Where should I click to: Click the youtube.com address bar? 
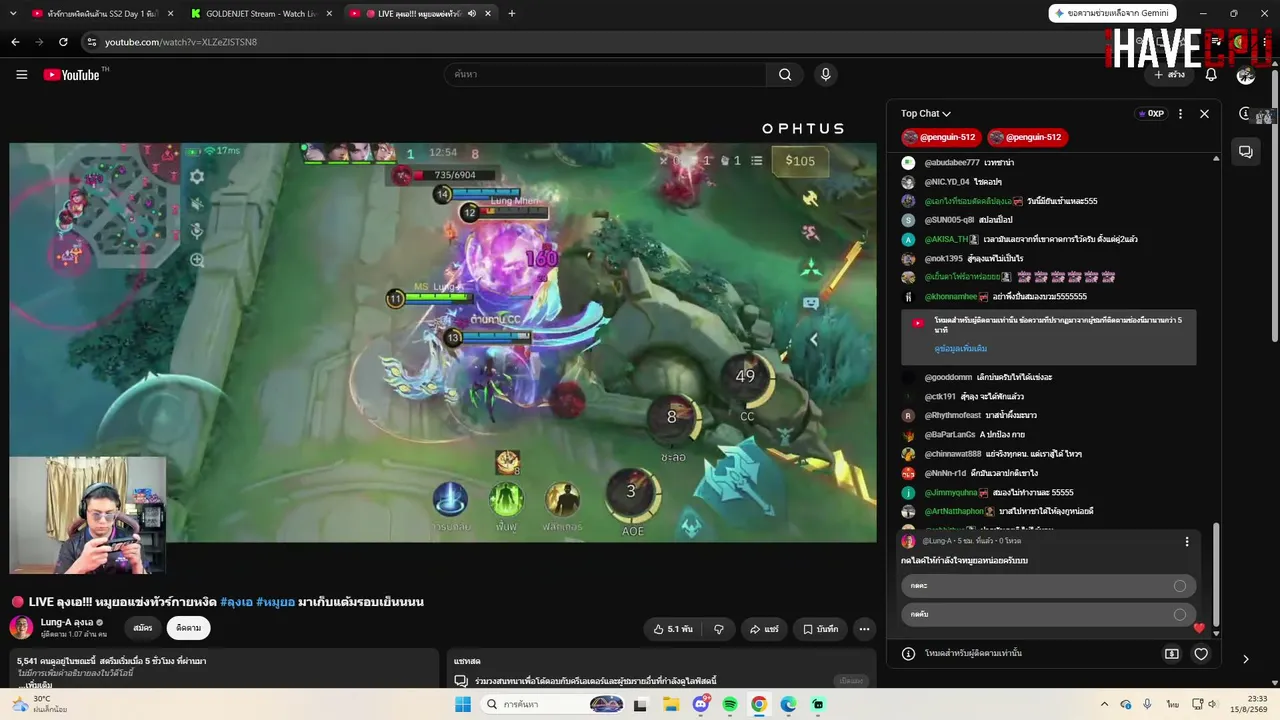600,42
